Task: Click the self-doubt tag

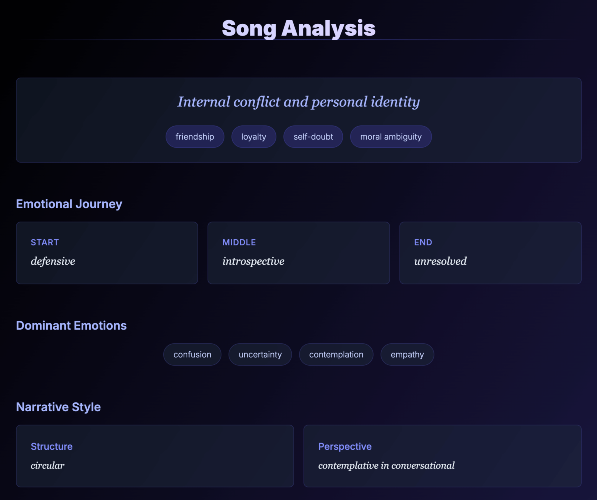Action: [x=313, y=137]
